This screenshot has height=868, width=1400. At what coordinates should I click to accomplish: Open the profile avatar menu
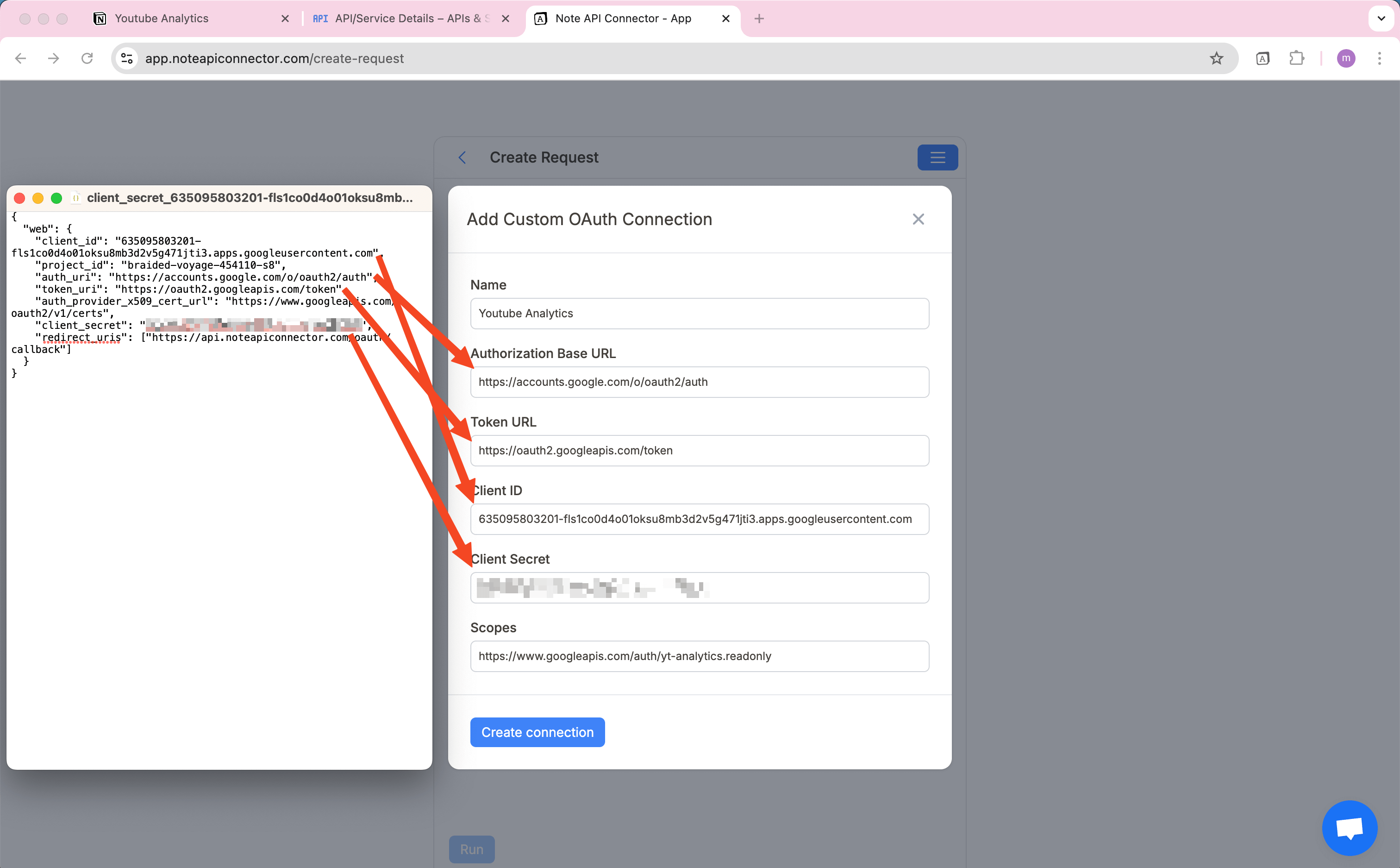(1345, 58)
